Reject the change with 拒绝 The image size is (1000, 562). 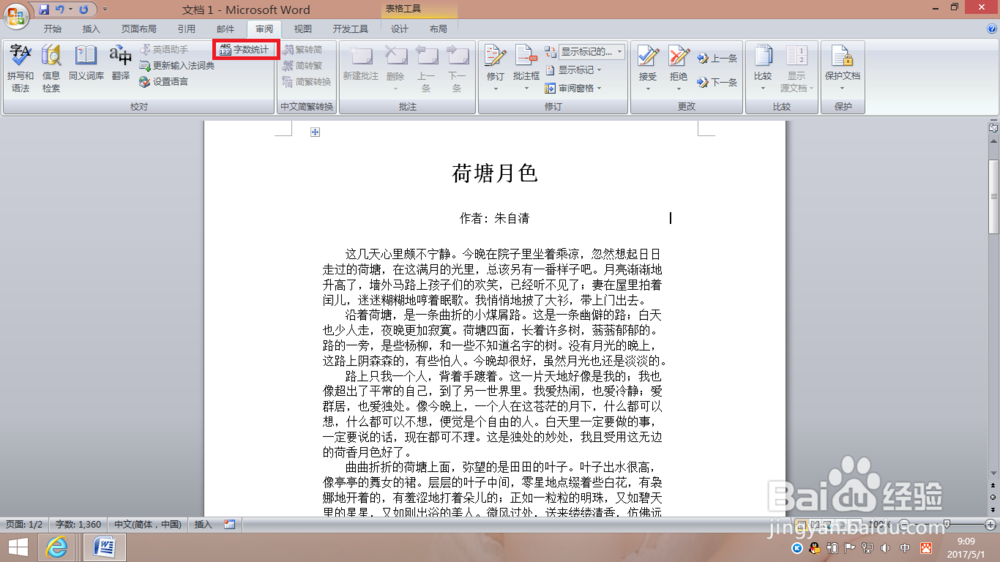(x=678, y=63)
